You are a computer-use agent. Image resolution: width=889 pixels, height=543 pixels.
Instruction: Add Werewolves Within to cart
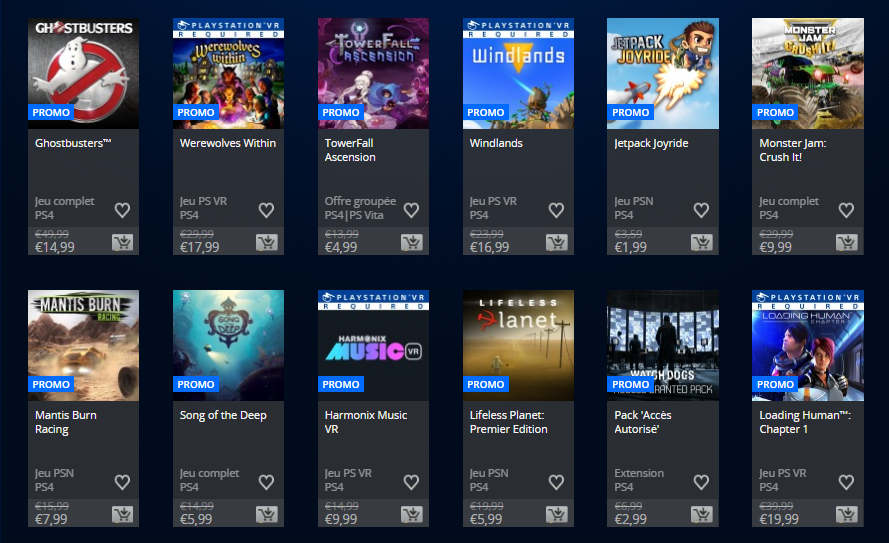coord(266,243)
